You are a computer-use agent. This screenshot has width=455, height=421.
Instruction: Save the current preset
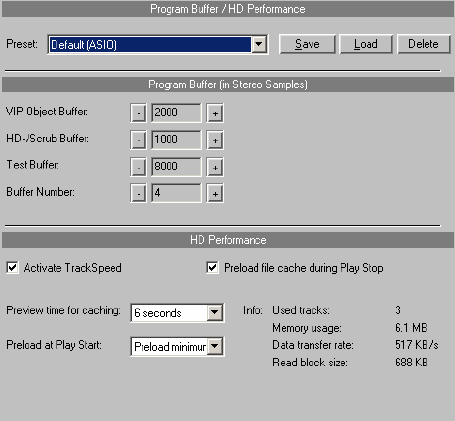point(307,44)
